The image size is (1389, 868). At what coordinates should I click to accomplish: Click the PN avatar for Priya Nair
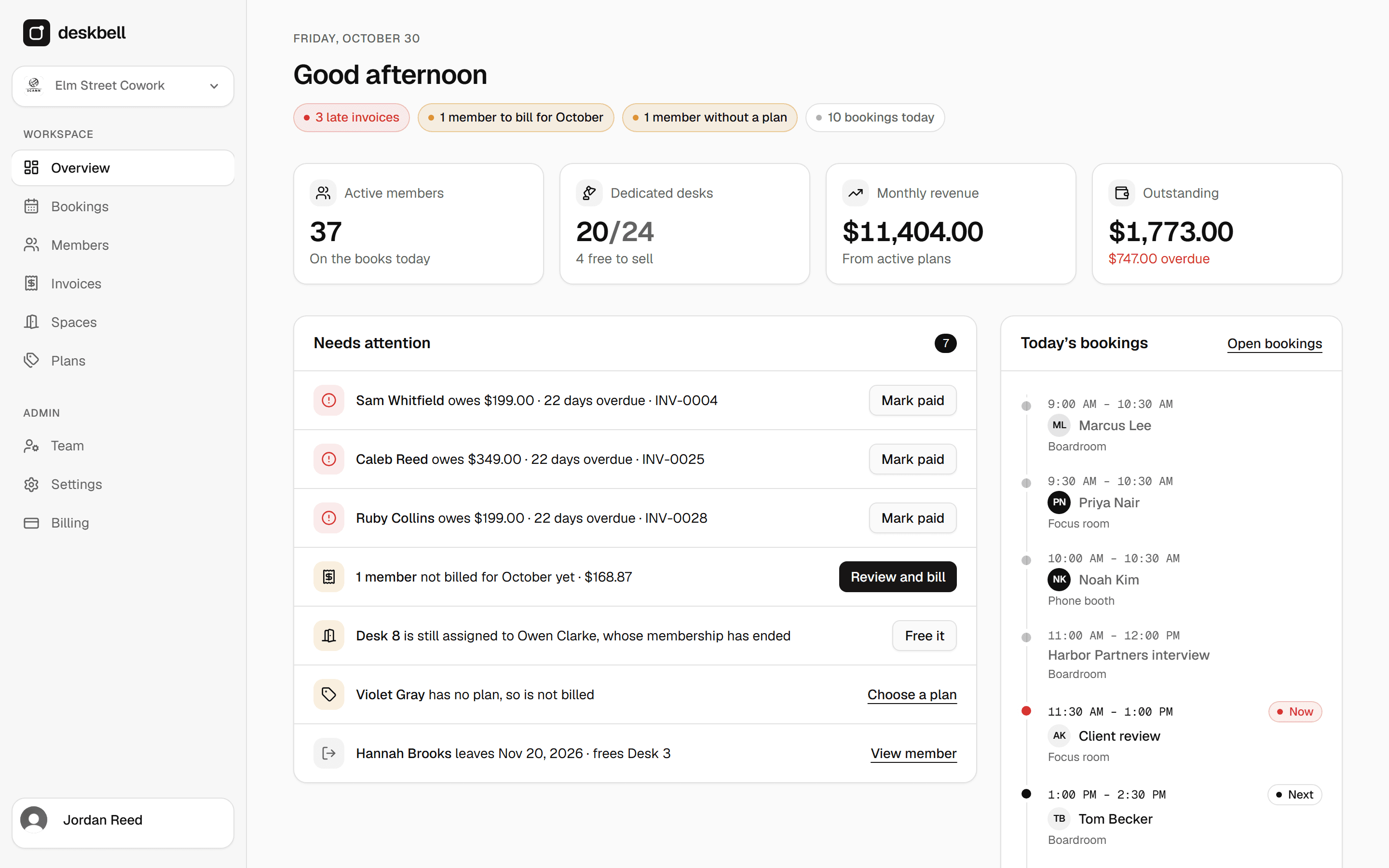point(1059,502)
